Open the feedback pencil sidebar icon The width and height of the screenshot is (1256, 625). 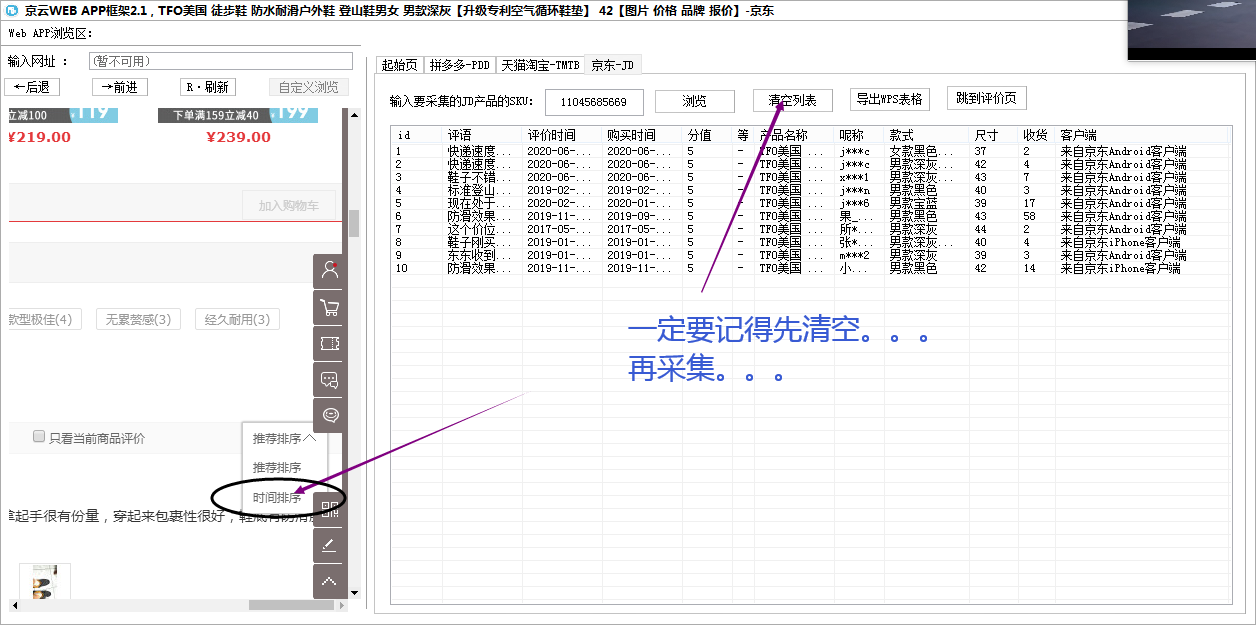pos(330,545)
